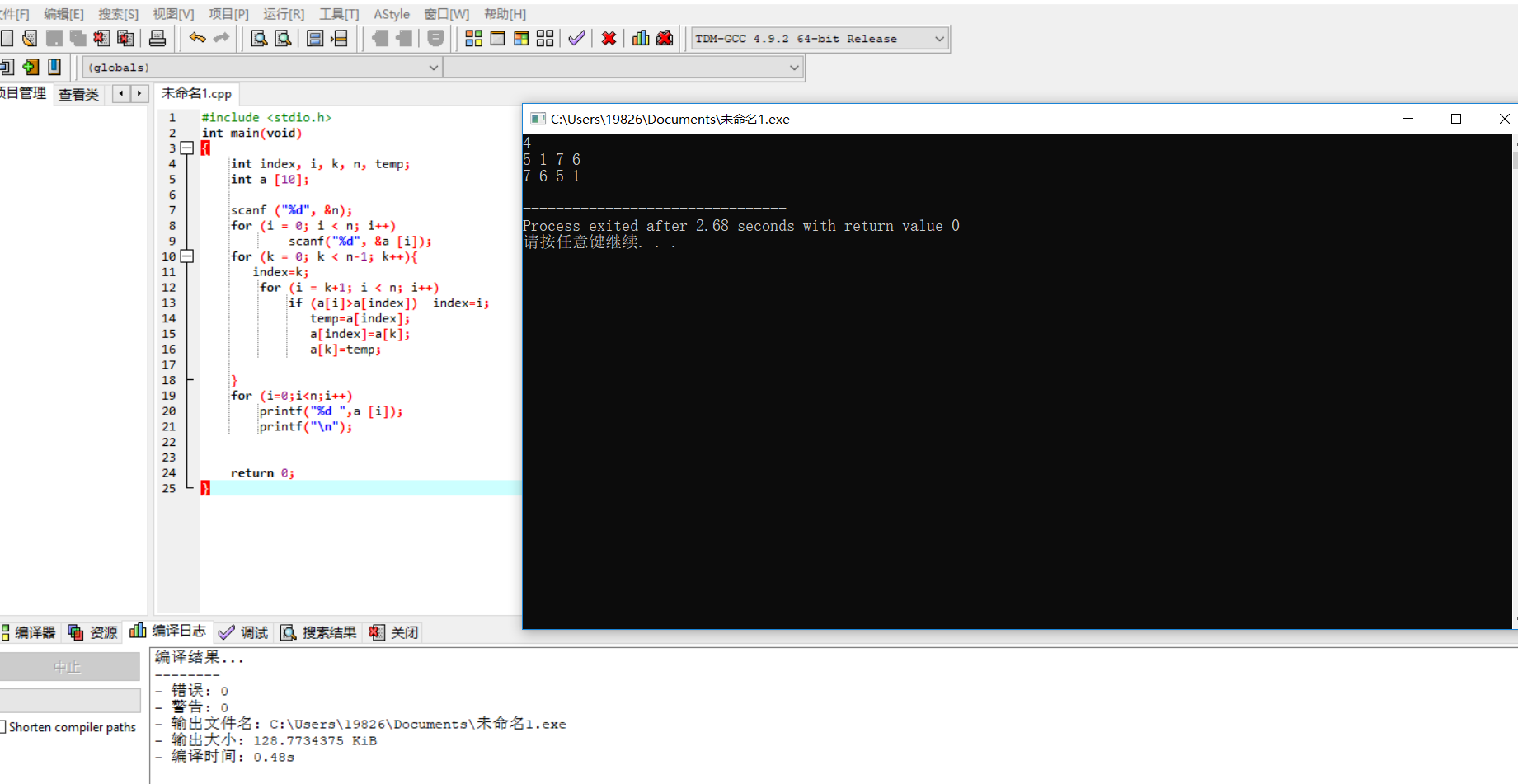
Task: Click the green plus bookmark icon
Action: coord(31,67)
